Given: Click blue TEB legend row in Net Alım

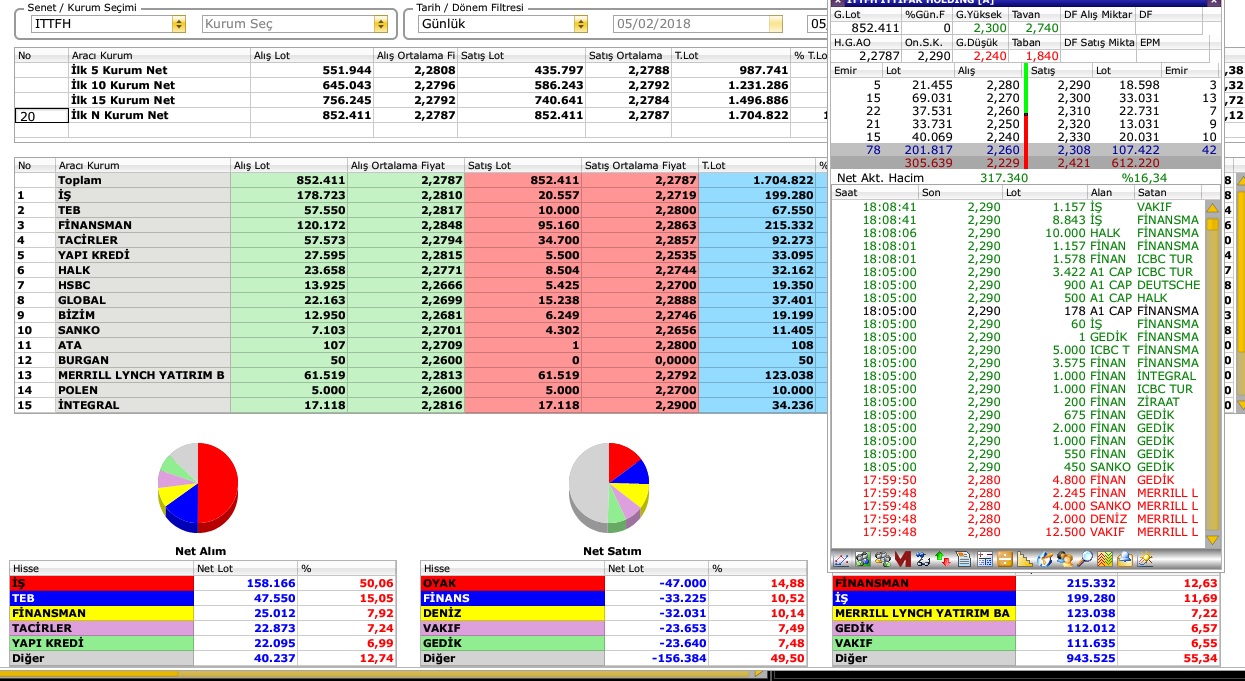Looking at the screenshot, I should (x=203, y=598).
